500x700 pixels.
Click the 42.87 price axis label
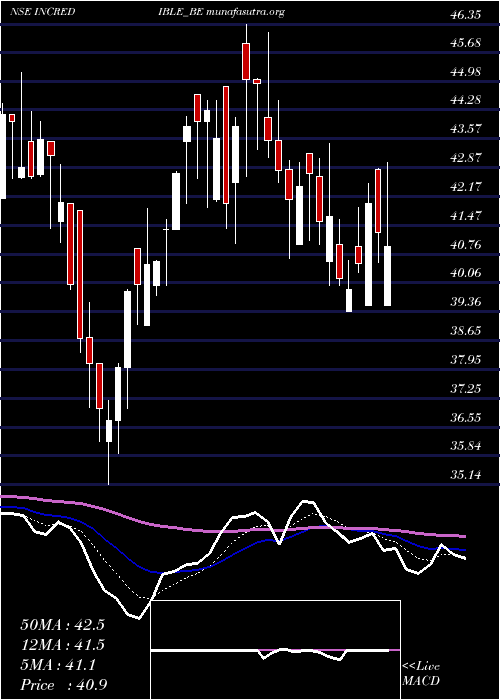coord(465,158)
